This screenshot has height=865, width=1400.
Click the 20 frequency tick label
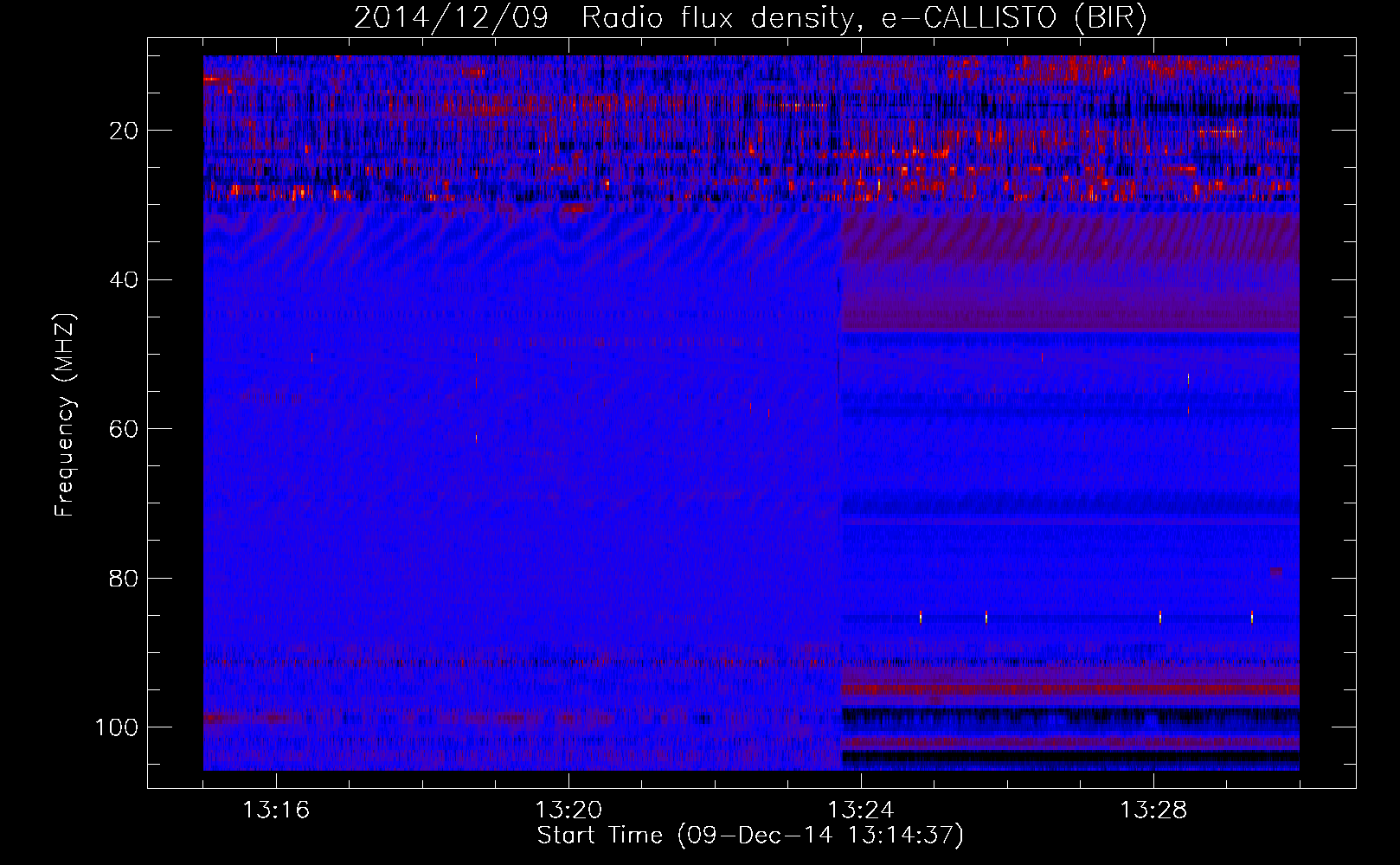tap(124, 131)
